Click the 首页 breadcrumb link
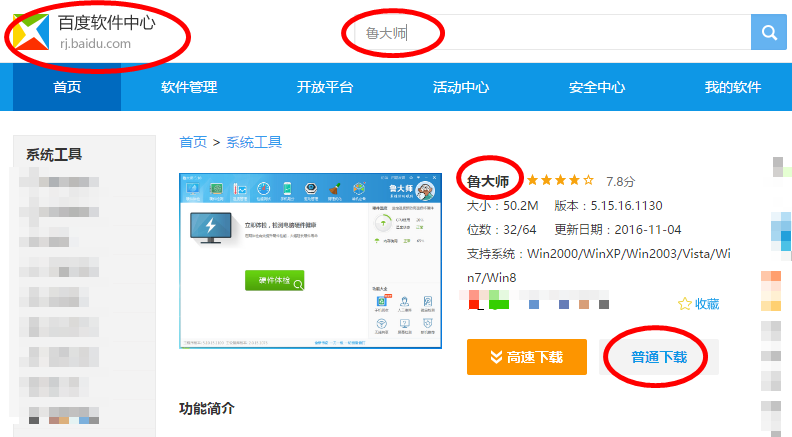 tap(193, 142)
